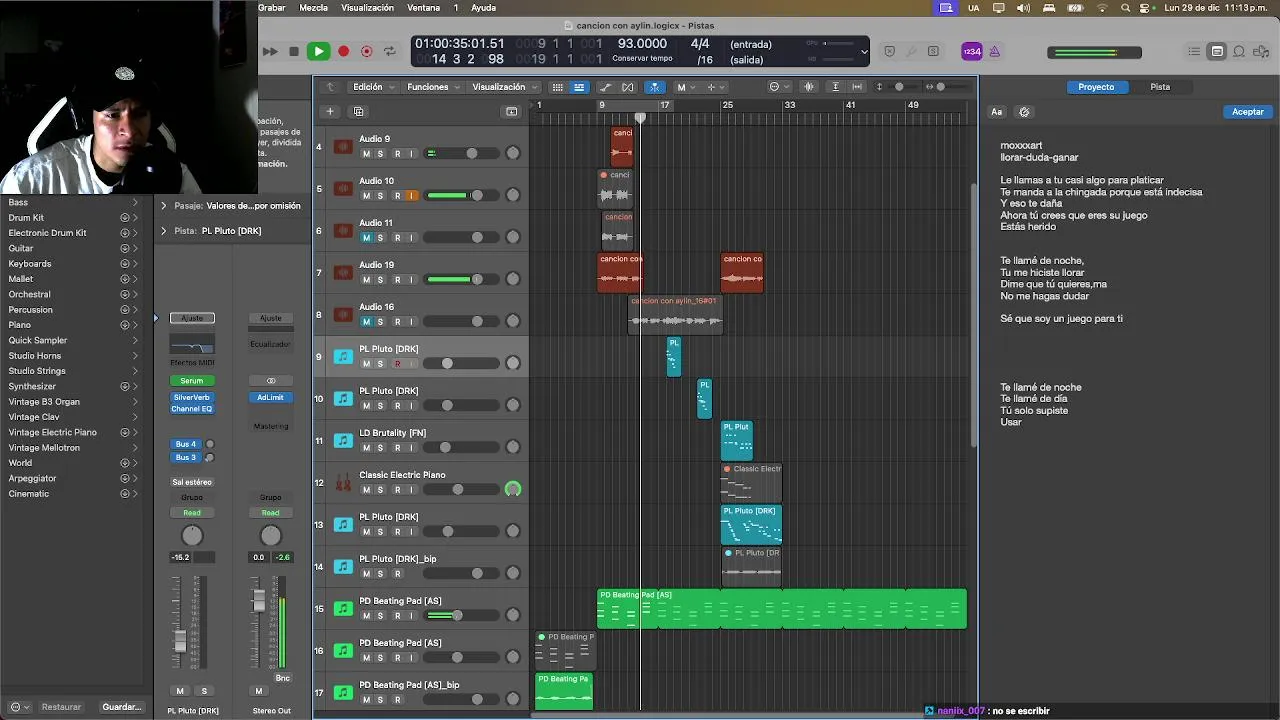Open the AdLimit plug-in slot
Screen dimensions: 1280x720
271,397
